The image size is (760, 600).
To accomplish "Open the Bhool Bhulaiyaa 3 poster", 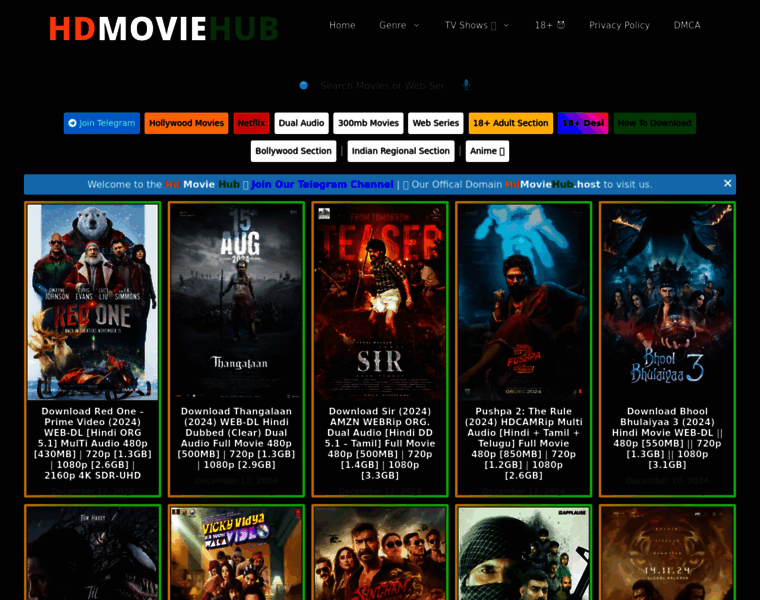I will coord(667,302).
